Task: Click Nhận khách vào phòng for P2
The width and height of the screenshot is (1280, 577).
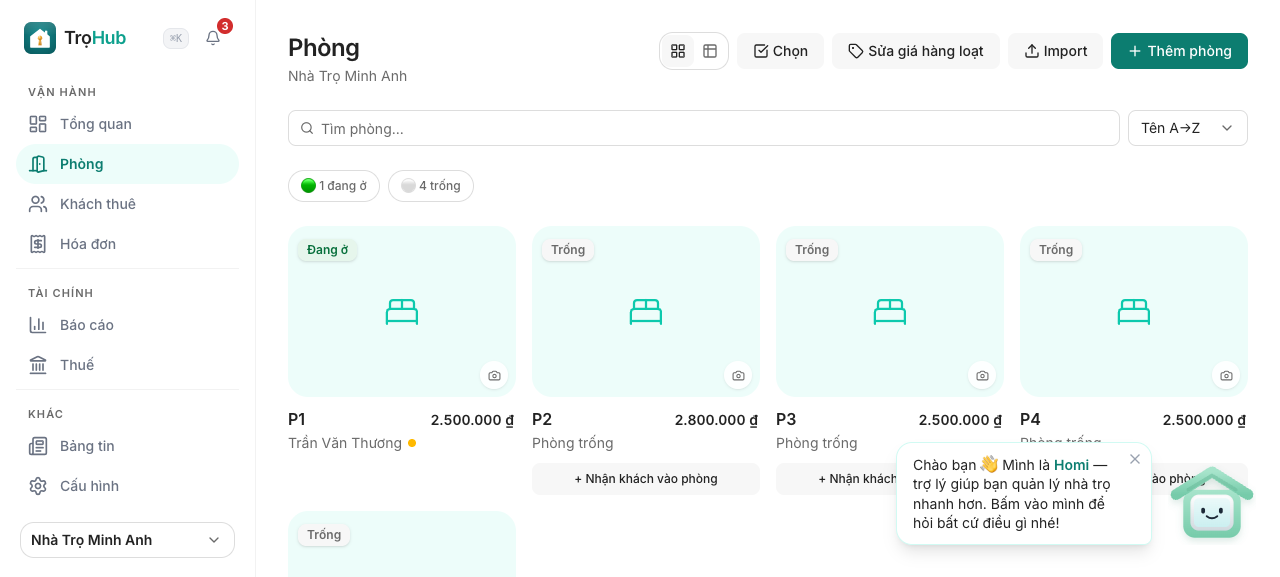Action: (646, 479)
